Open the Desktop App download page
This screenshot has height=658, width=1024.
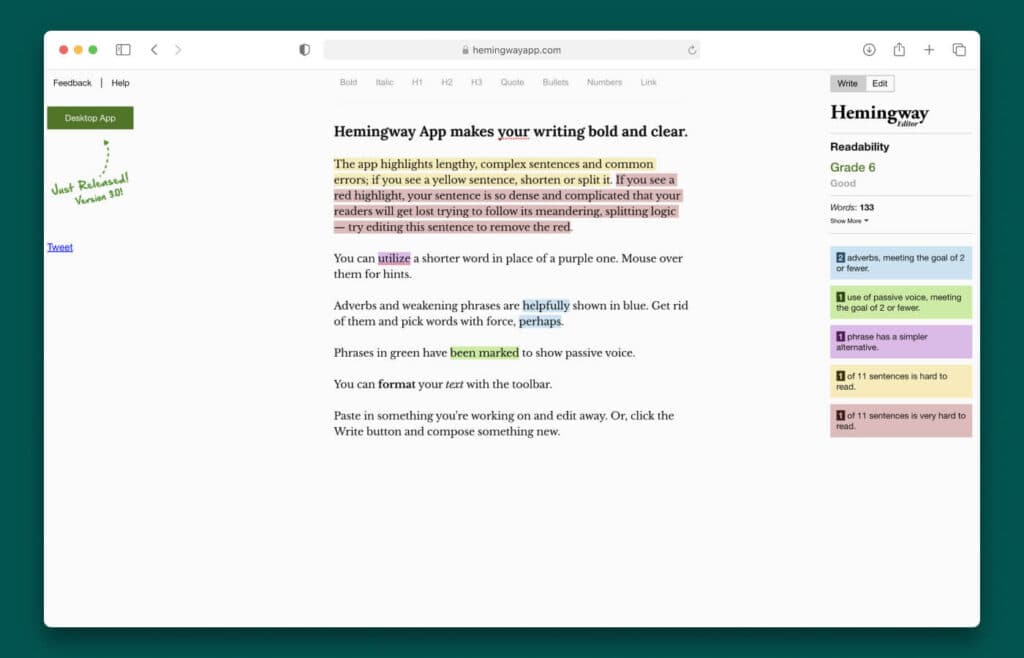(x=90, y=117)
